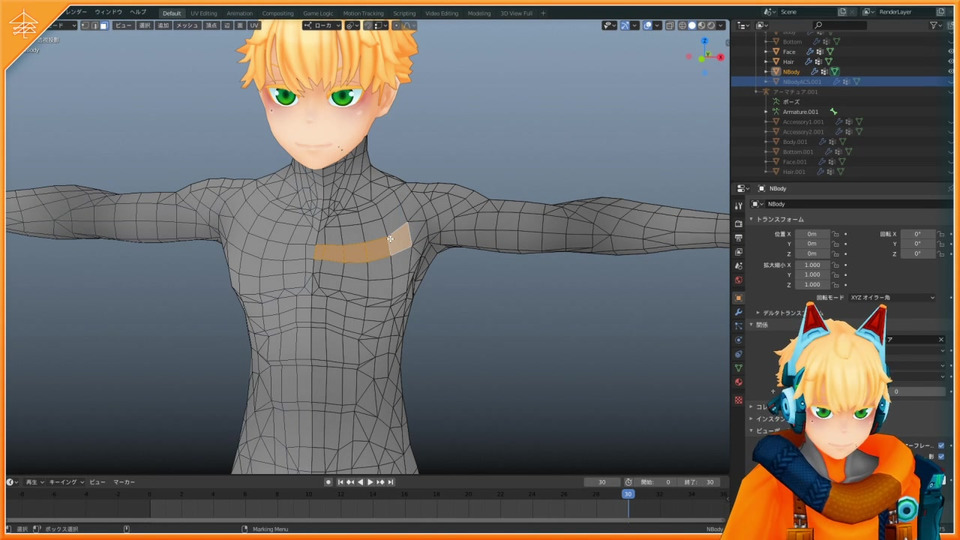Select face select mode icon
The width and height of the screenshot is (960, 540).
103,26
